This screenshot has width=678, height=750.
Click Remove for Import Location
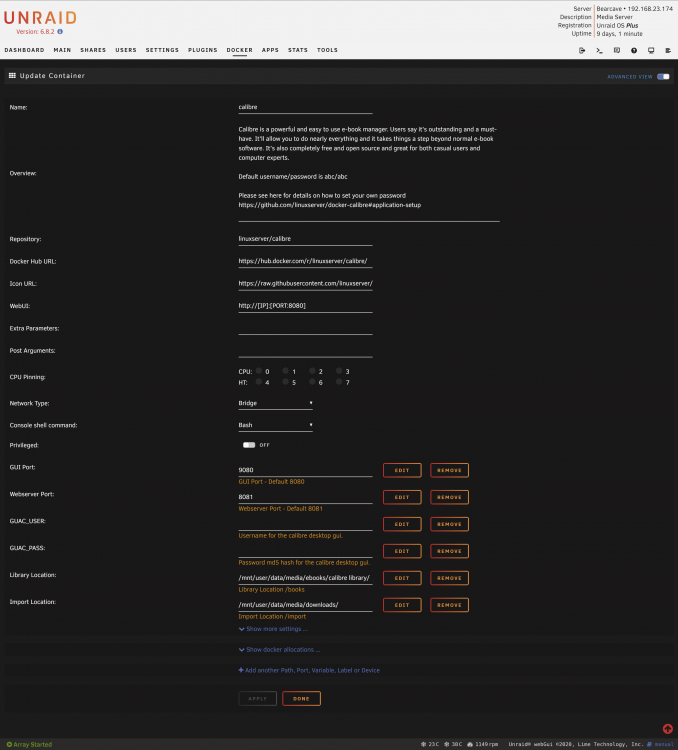(449, 605)
